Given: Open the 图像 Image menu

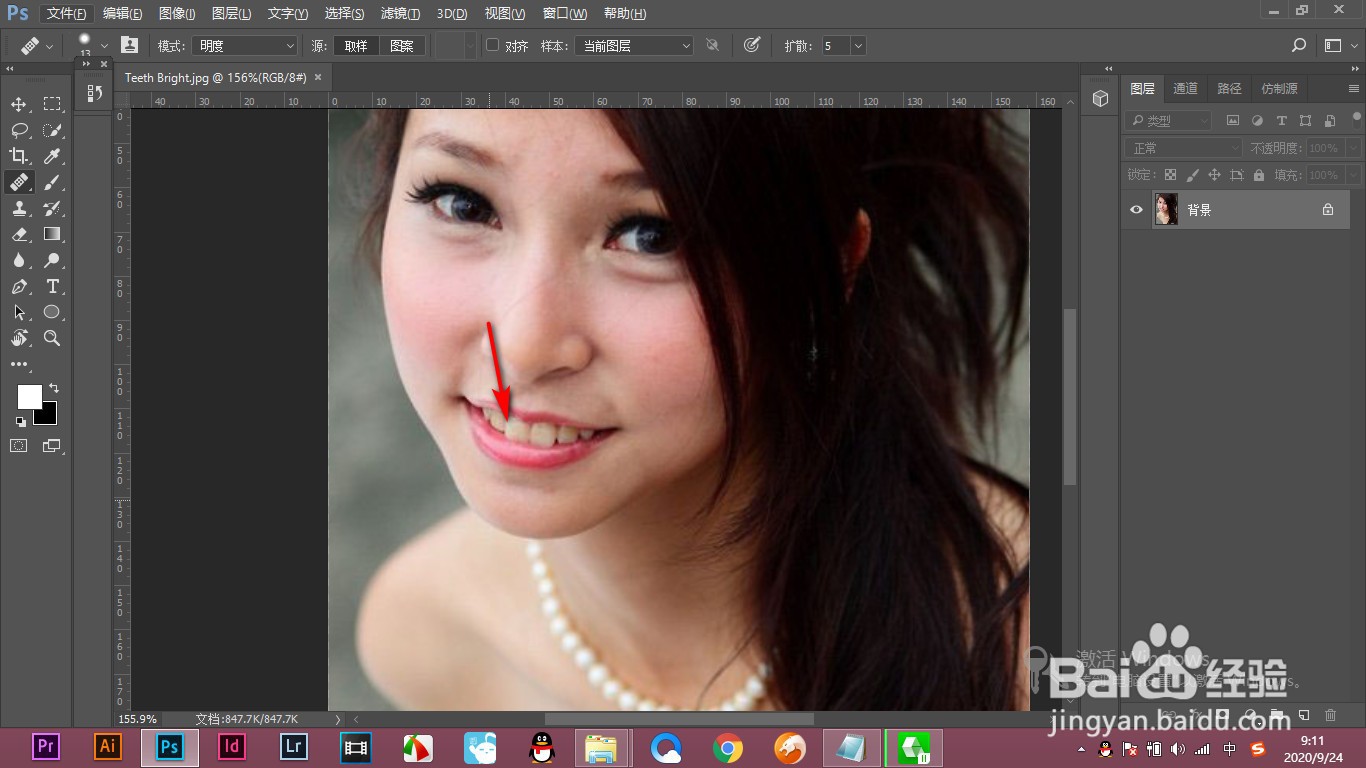Looking at the screenshot, I should [177, 14].
